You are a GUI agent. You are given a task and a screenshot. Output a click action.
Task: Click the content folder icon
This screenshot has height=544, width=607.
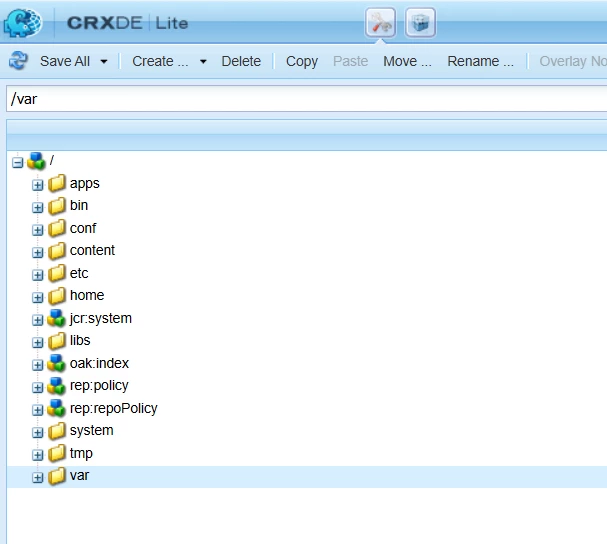point(57,251)
